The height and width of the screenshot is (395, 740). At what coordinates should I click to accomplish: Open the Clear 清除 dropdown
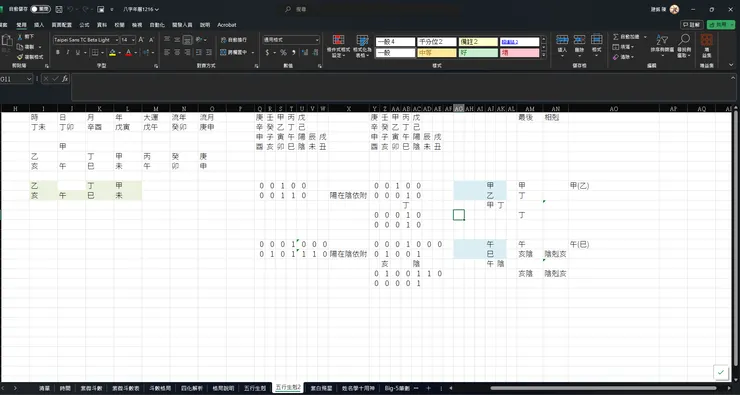pos(623,57)
